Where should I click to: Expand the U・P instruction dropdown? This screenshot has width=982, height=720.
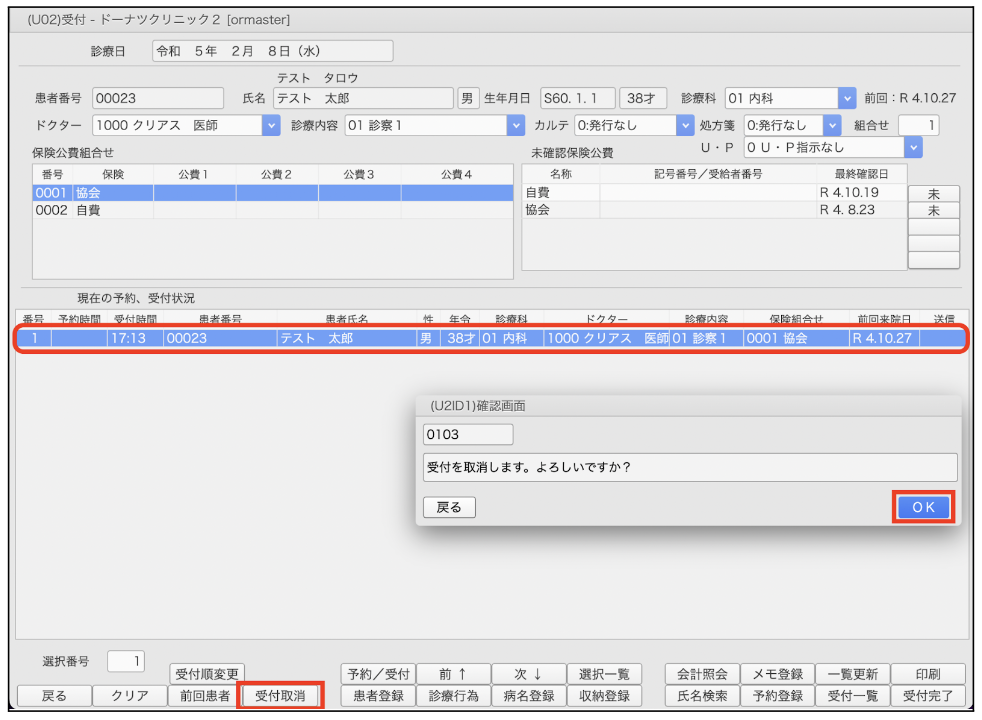(912, 147)
